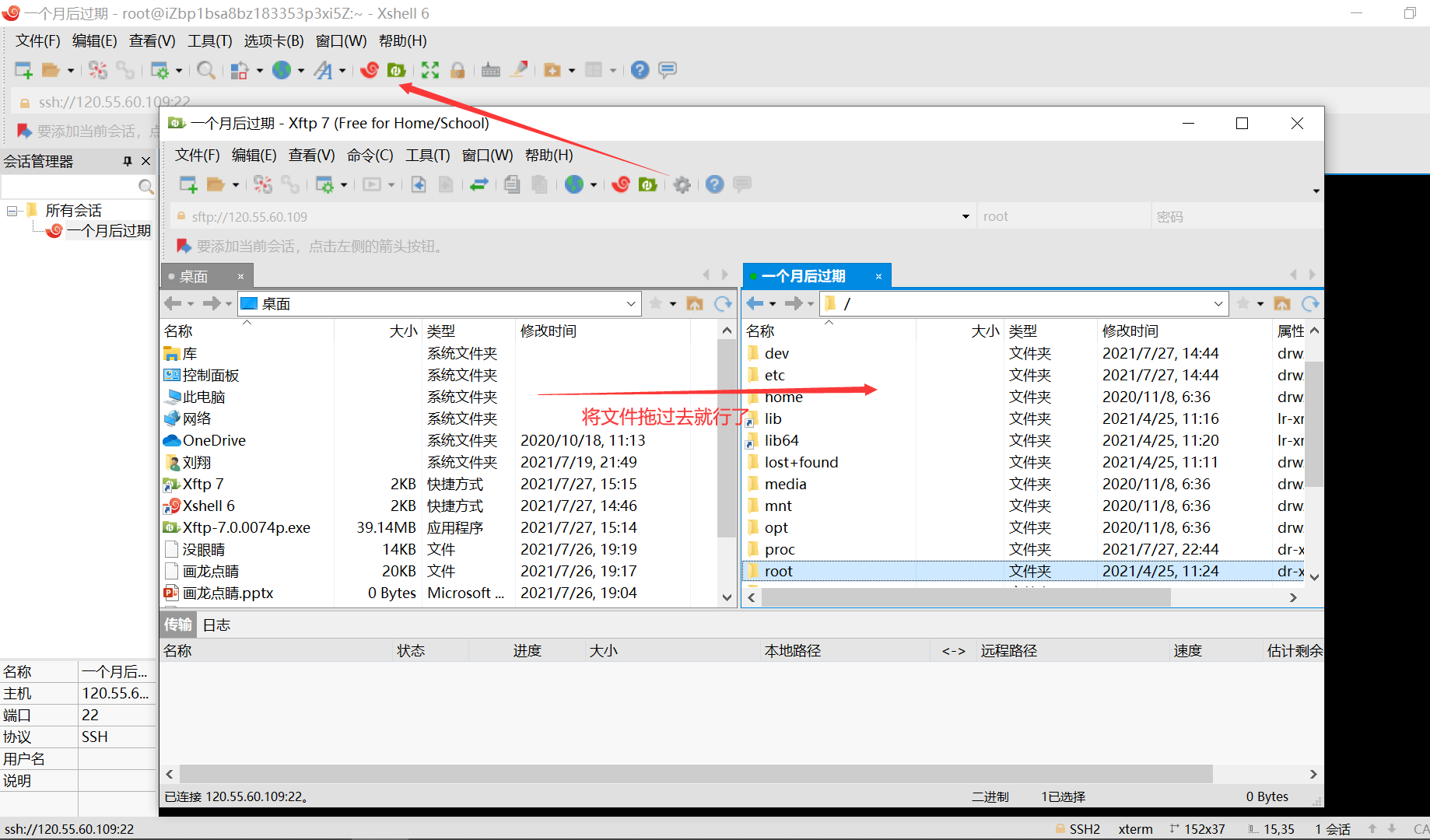The width and height of the screenshot is (1430, 840).
Task: Refresh the remote pane listing
Action: tap(1310, 303)
